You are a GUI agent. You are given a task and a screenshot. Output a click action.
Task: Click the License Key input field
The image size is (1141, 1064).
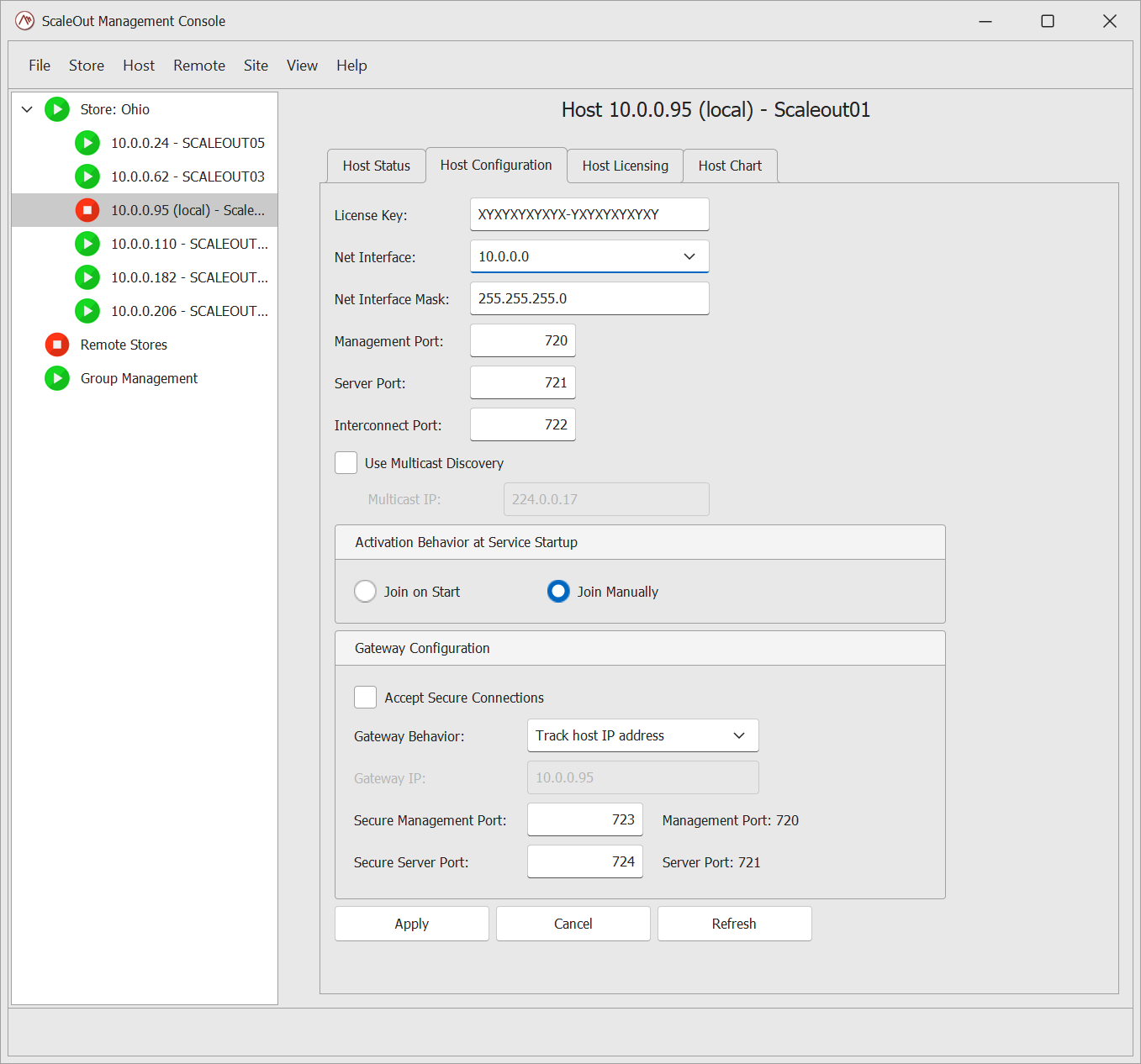click(x=589, y=214)
